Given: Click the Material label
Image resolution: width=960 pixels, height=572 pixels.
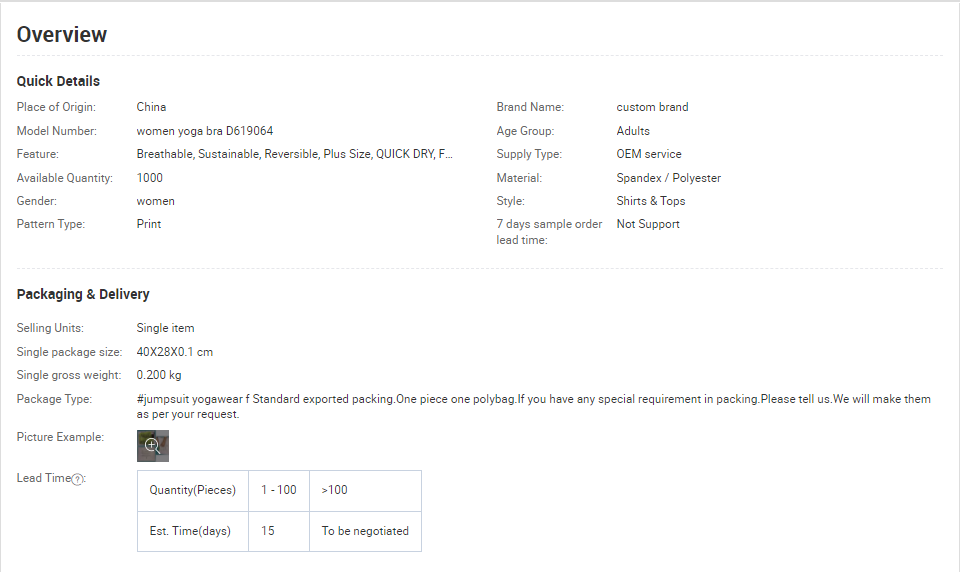Looking at the screenshot, I should pyautogui.click(x=519, y=178).
